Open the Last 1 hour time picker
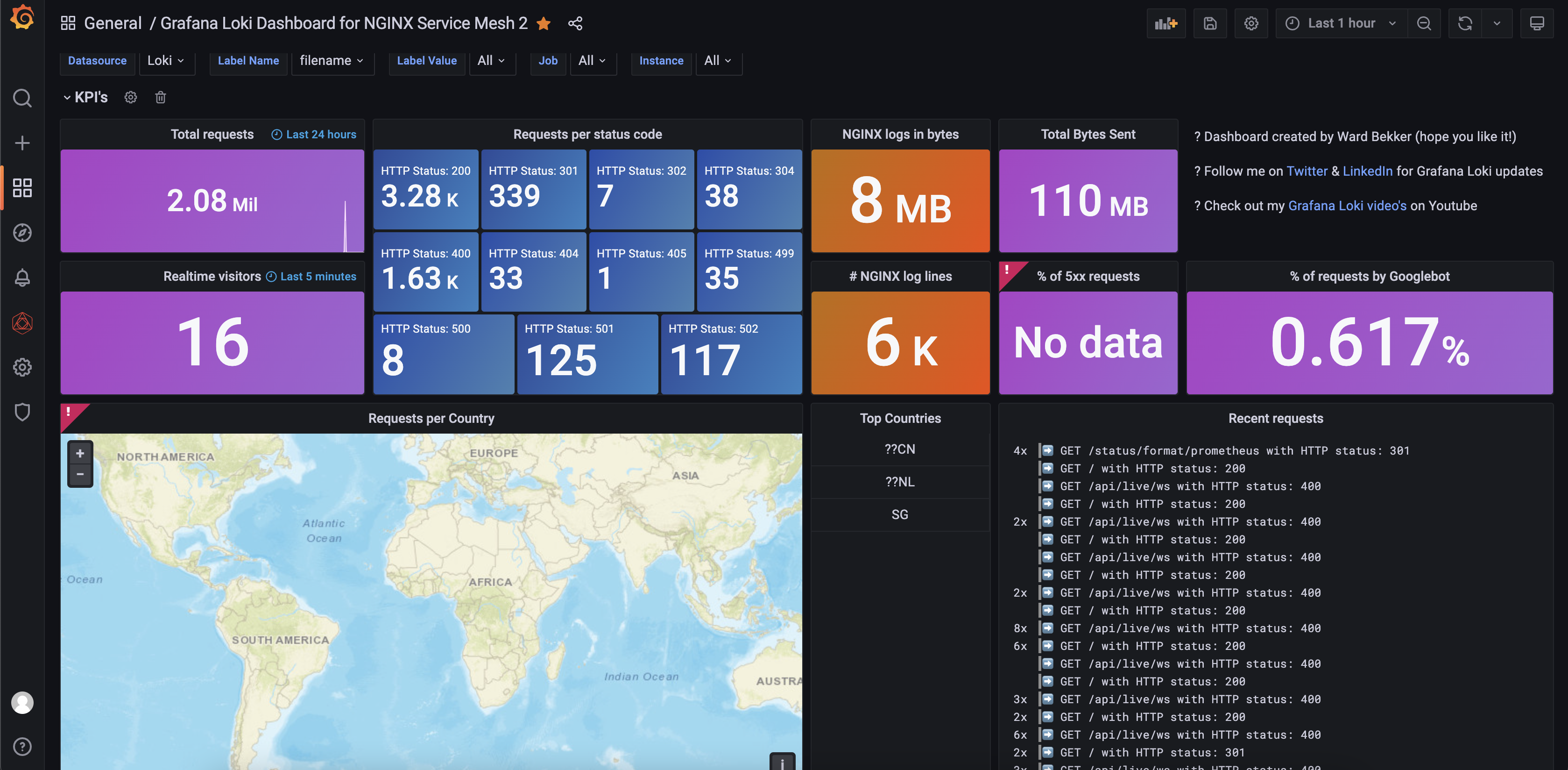Screen dimensions: 1568x770 pos(1340,24)
